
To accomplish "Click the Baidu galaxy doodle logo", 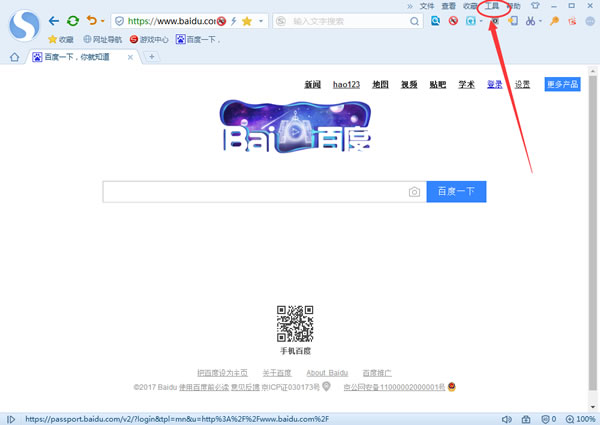I will [295, 126].
